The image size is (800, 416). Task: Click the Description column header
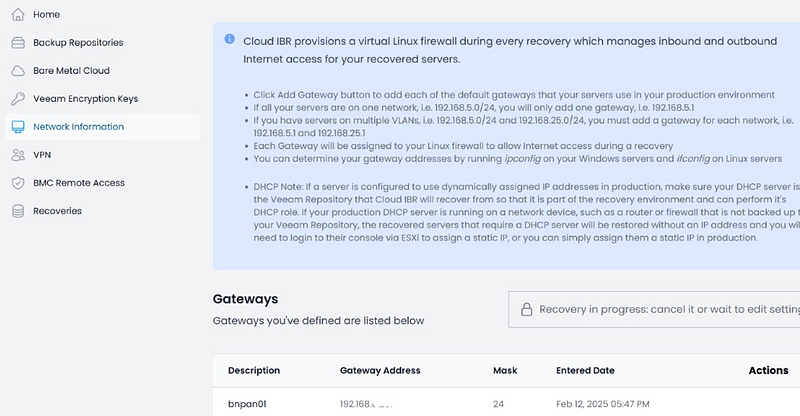254,370
